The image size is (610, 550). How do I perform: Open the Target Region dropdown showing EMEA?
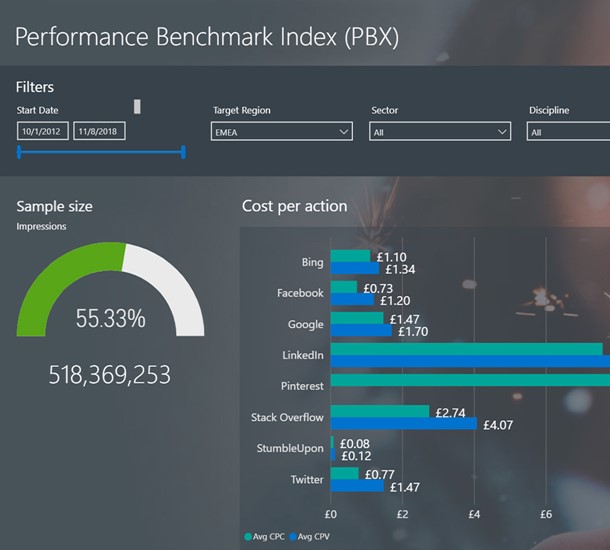[x=282, y=131]
